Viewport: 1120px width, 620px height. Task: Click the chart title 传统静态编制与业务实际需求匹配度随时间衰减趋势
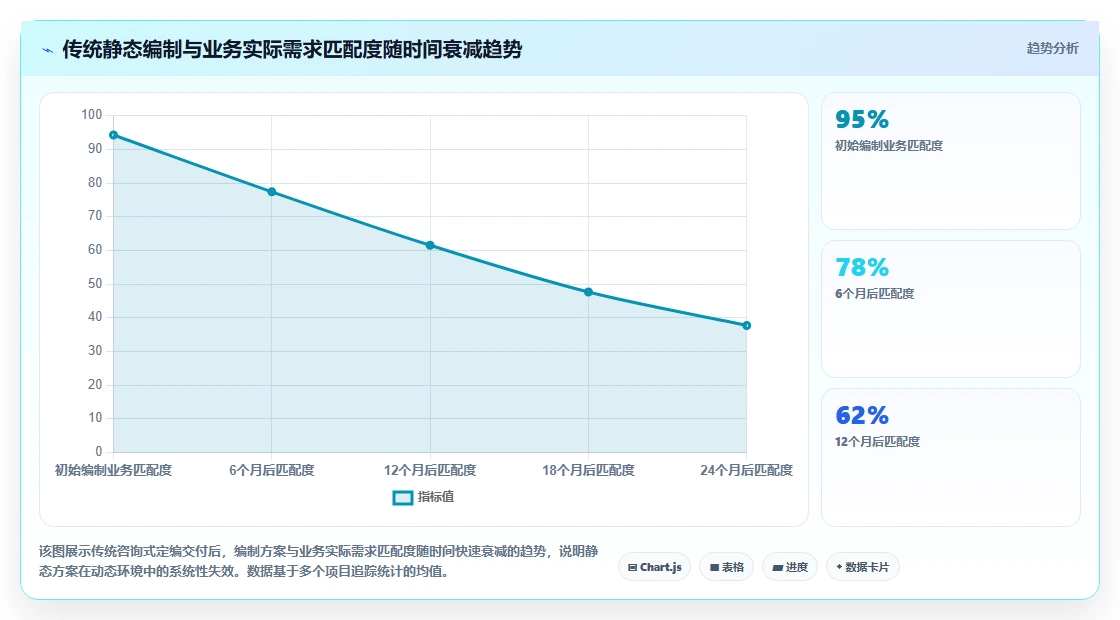292,49
